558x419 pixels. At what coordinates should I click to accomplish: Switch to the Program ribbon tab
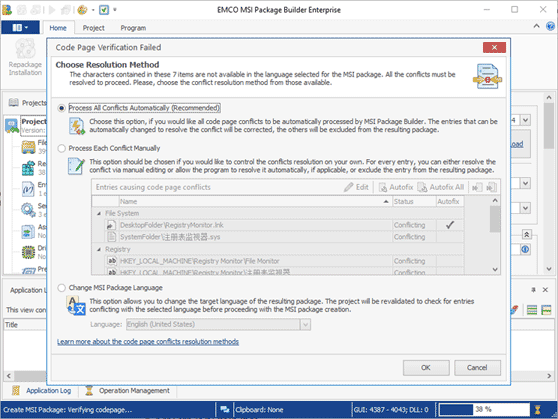point(133,28)
